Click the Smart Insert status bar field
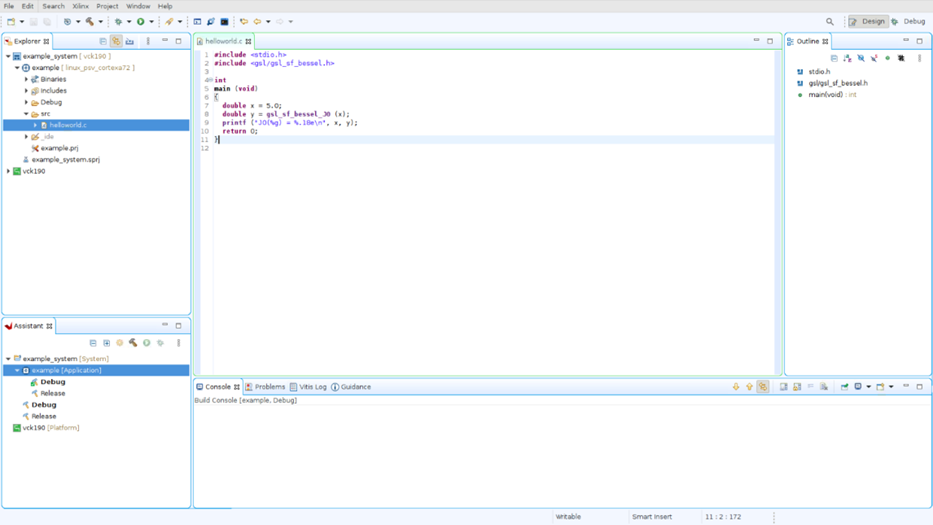 tap(652, 517)
